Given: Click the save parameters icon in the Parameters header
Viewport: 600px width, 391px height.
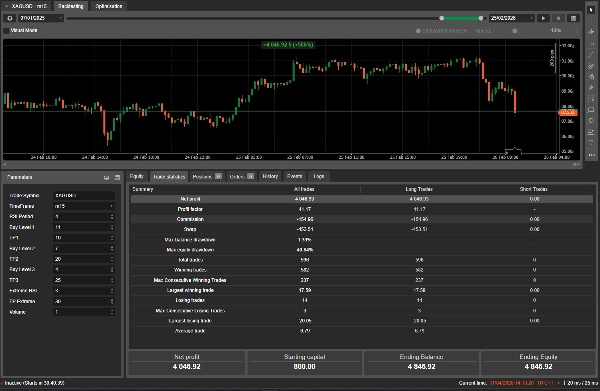Looking at the screenshot, I should pyautogui.click(x=117, y=177).
